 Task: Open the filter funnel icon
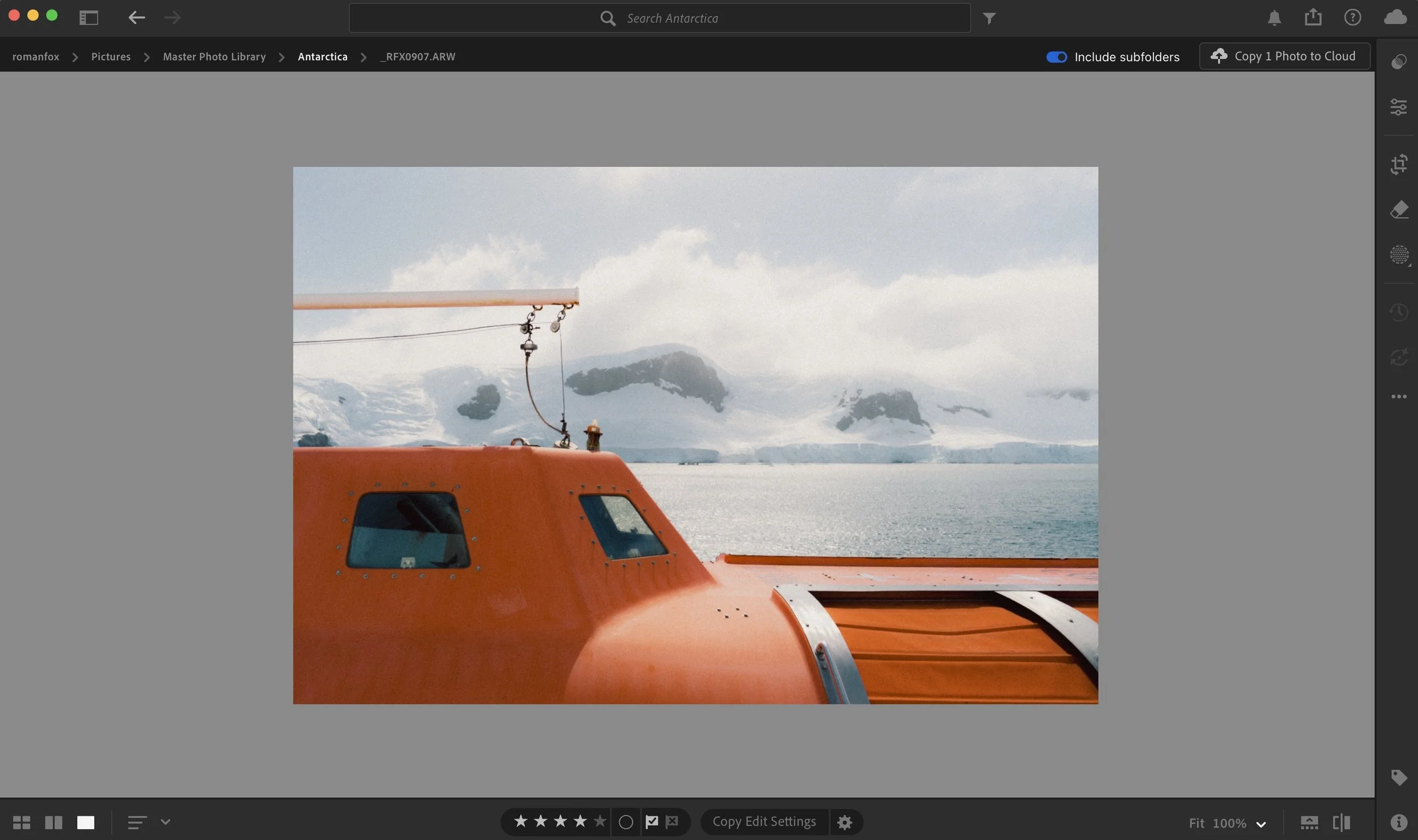pyautogui.click(x=989, y=19)
